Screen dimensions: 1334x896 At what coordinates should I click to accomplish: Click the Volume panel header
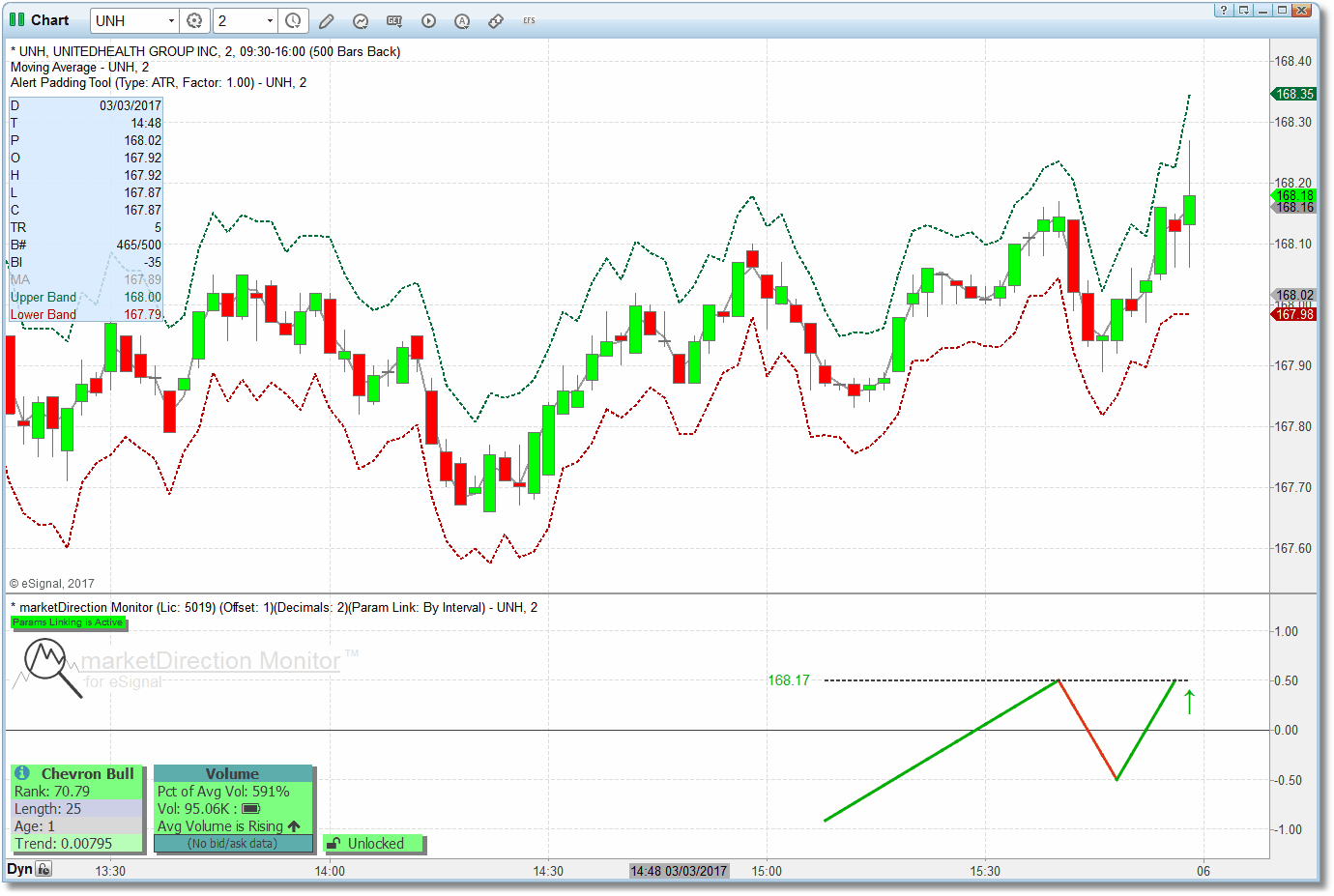(x=233, y=773)
